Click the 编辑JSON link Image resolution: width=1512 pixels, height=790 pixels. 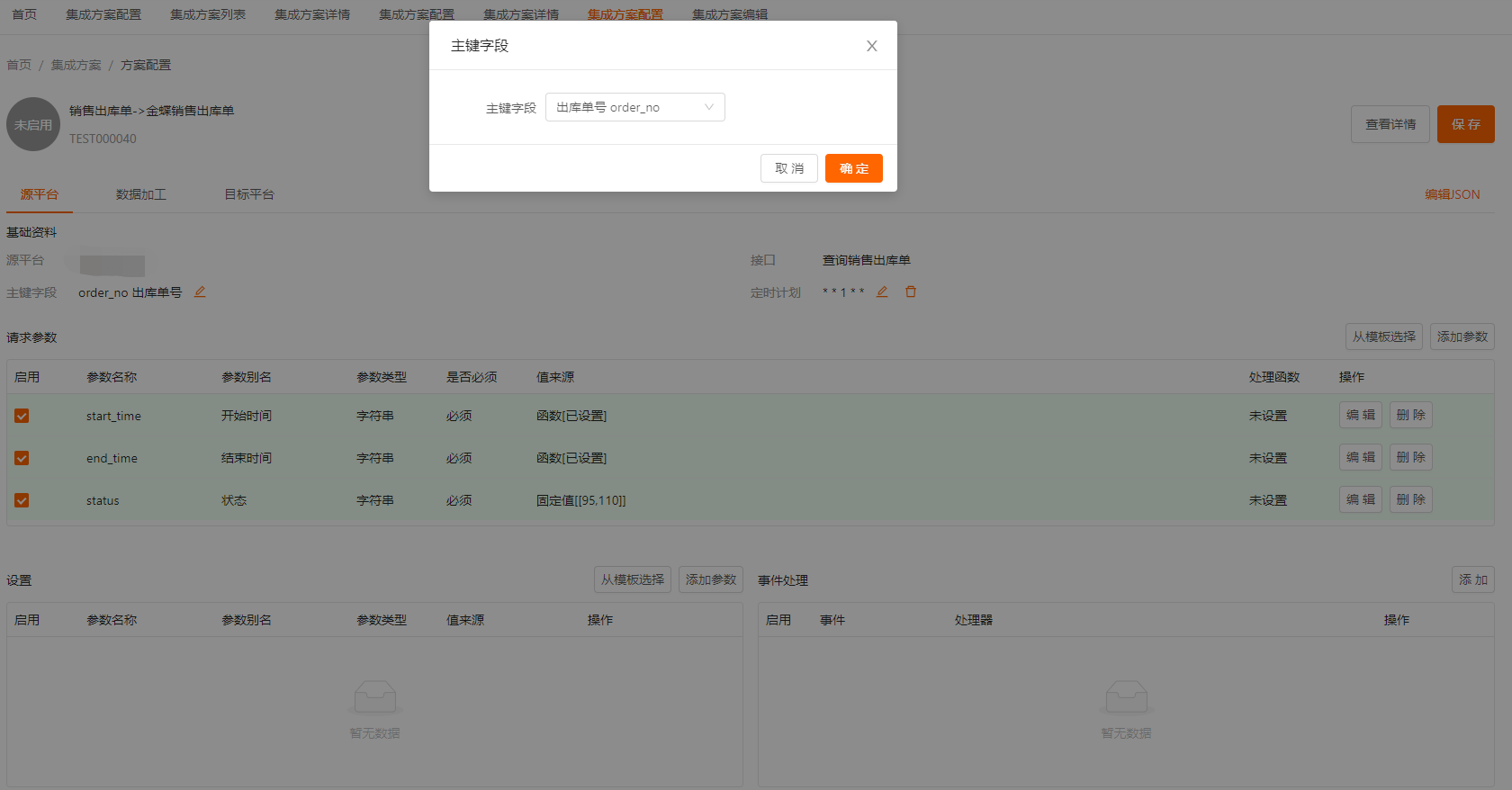click(x=1452, y=194)
